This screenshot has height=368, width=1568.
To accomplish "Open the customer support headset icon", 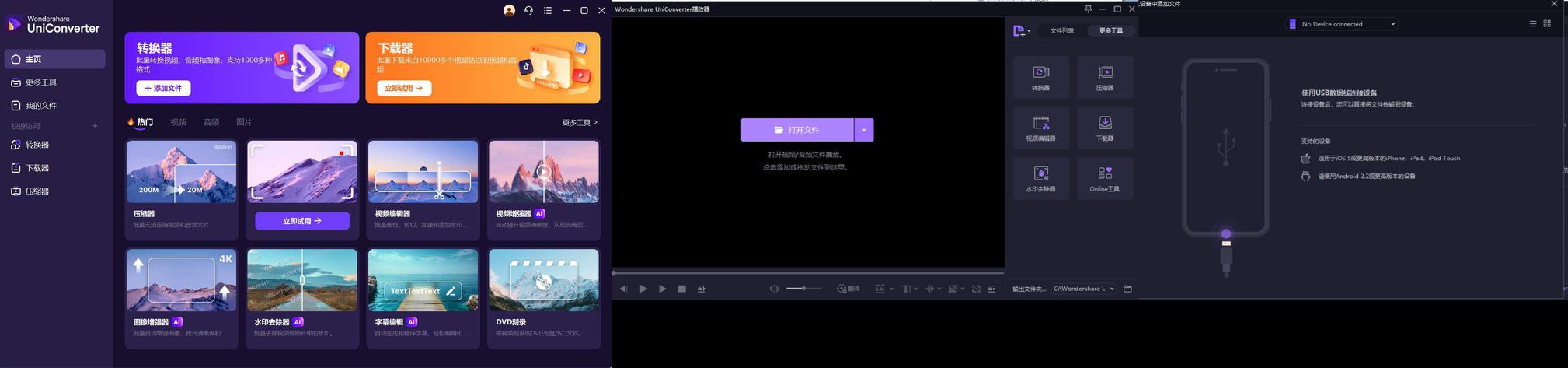I will pyautogui.click(x=528, y=11).
